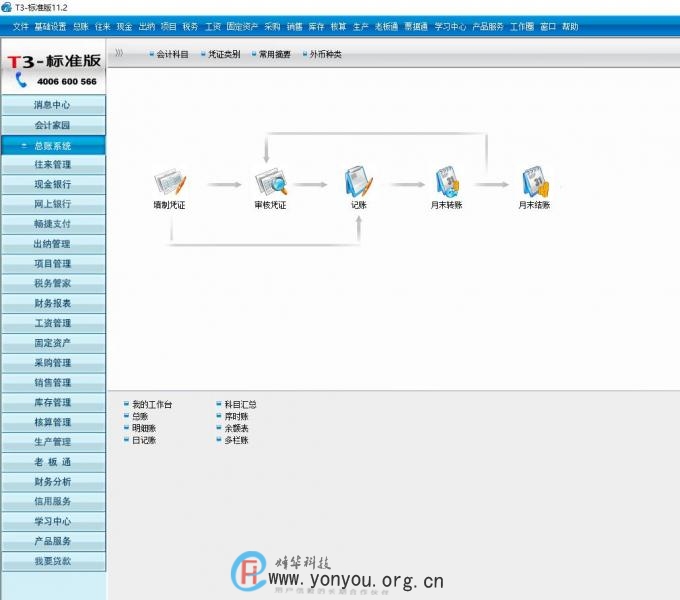Image resolution: width=680 pixels, height=600 pixels.
Task: Open the 月末转账 month-end transfer icon
Action: 447,181
